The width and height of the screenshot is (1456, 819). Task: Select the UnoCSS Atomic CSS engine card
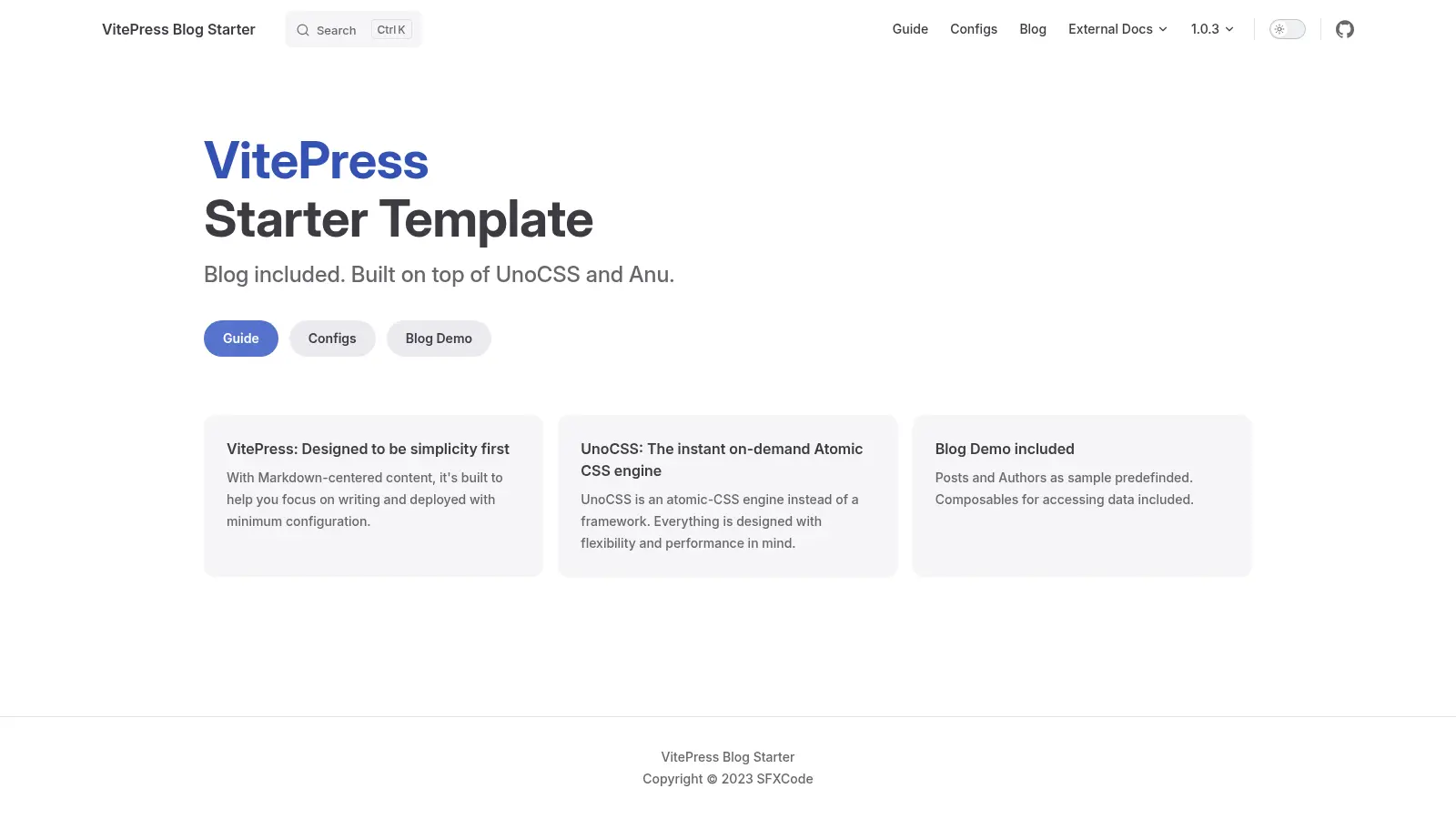pyautogui.click(x=728, y=495)
